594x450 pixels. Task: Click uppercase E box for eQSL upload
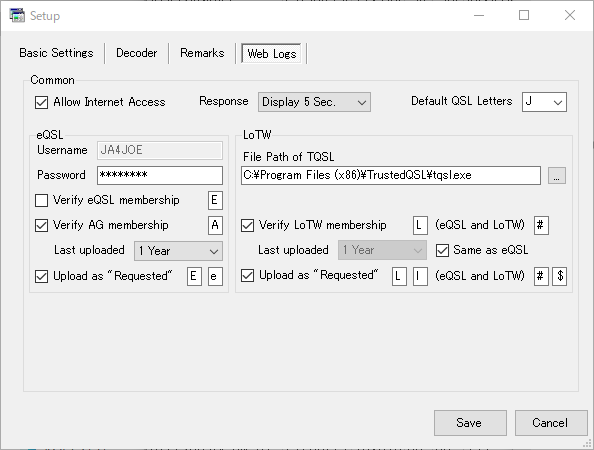pos(194,276)
